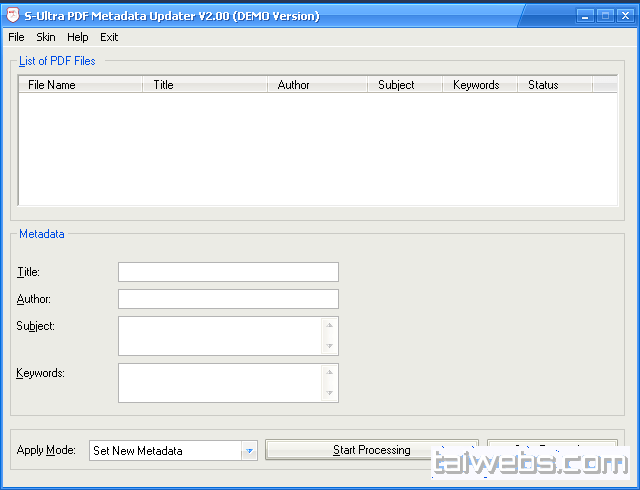
Task: Focus the Title metadata input field
Action: 228,272
